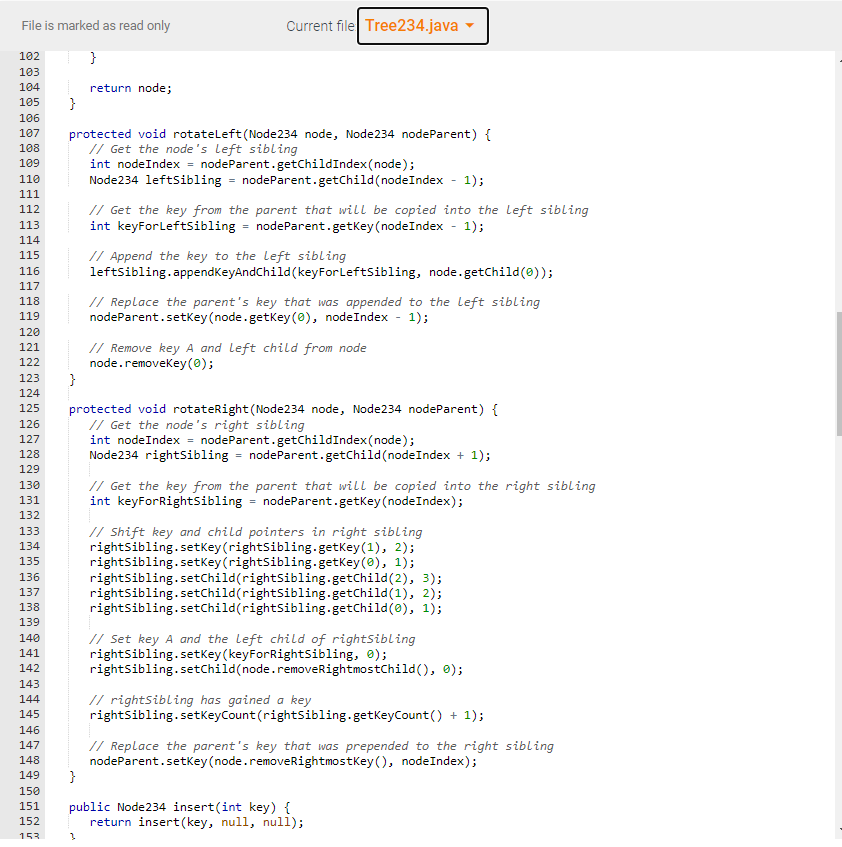The image size is (842, 847).
Task: Click the 'node.removeKey(0);' statement
Action: 151,364
